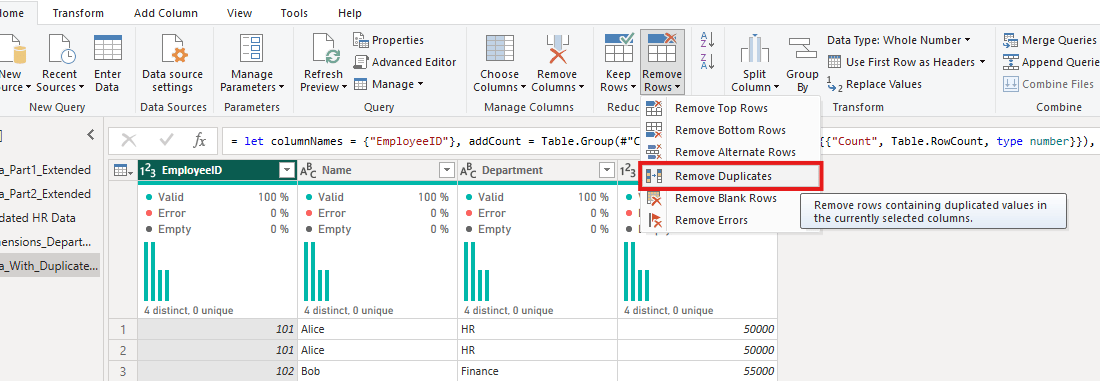Open the Department column filter dropdown
The image size is (1100, 381).
pyautogui.click(x=607, y=171)
